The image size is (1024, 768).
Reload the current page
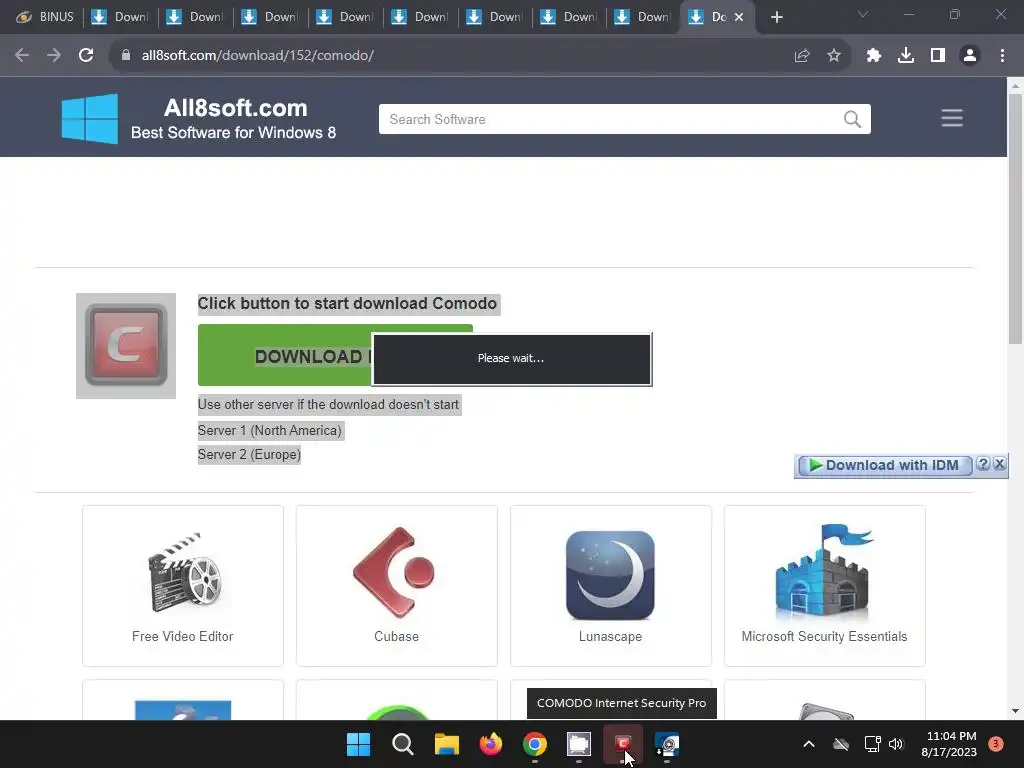pyautogui.click(x=86, y=56)
